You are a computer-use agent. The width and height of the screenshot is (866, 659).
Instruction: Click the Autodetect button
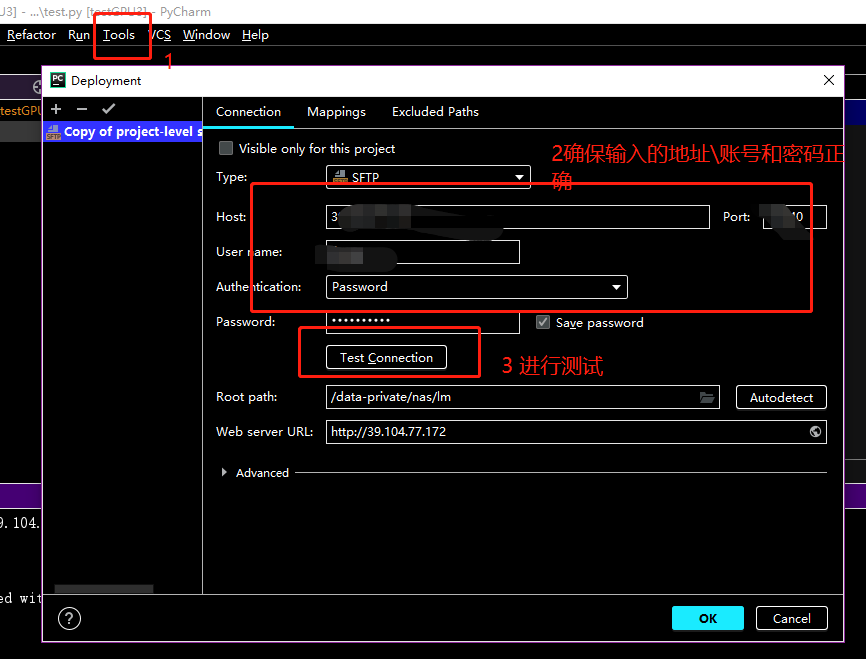pyautogui.click(x=781, y=397)
